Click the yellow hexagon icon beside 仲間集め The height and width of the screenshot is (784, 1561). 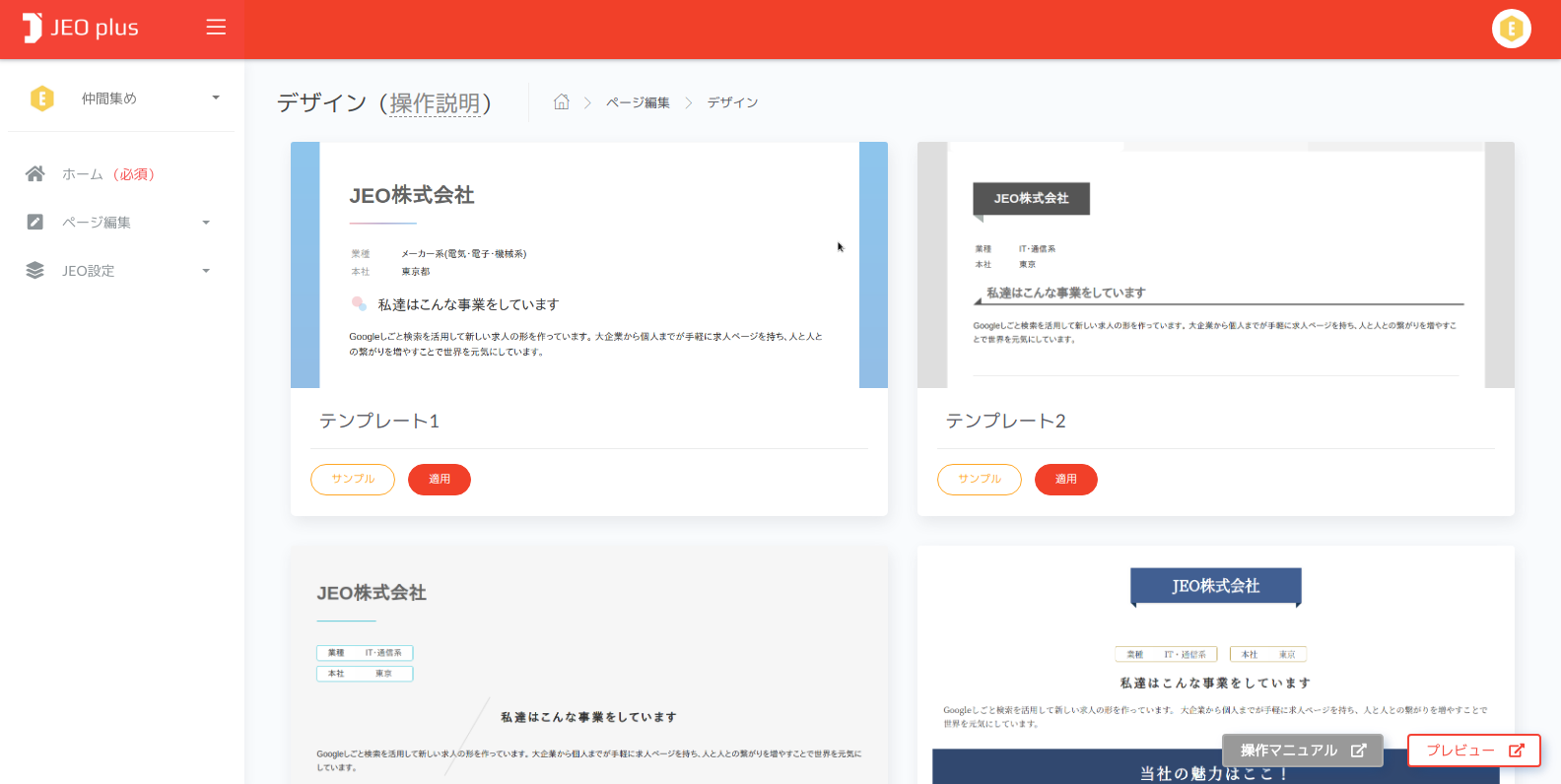pyautogui.click(x=42, y=98)
